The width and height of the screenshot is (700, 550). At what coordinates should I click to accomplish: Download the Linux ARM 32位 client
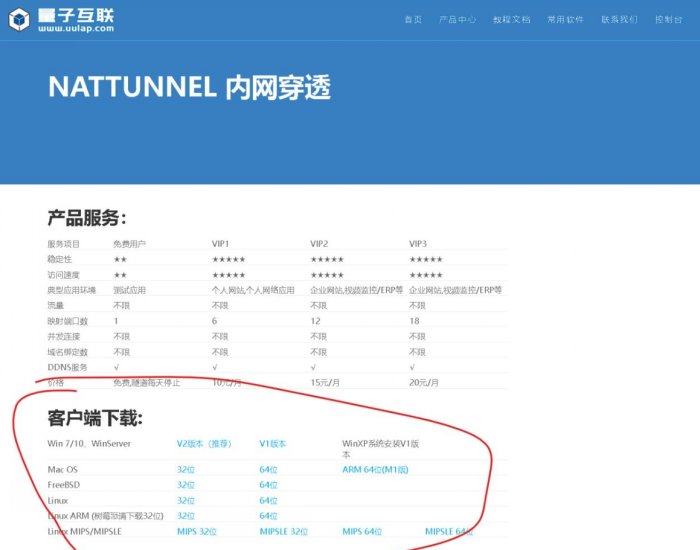[x=186, y=516]
